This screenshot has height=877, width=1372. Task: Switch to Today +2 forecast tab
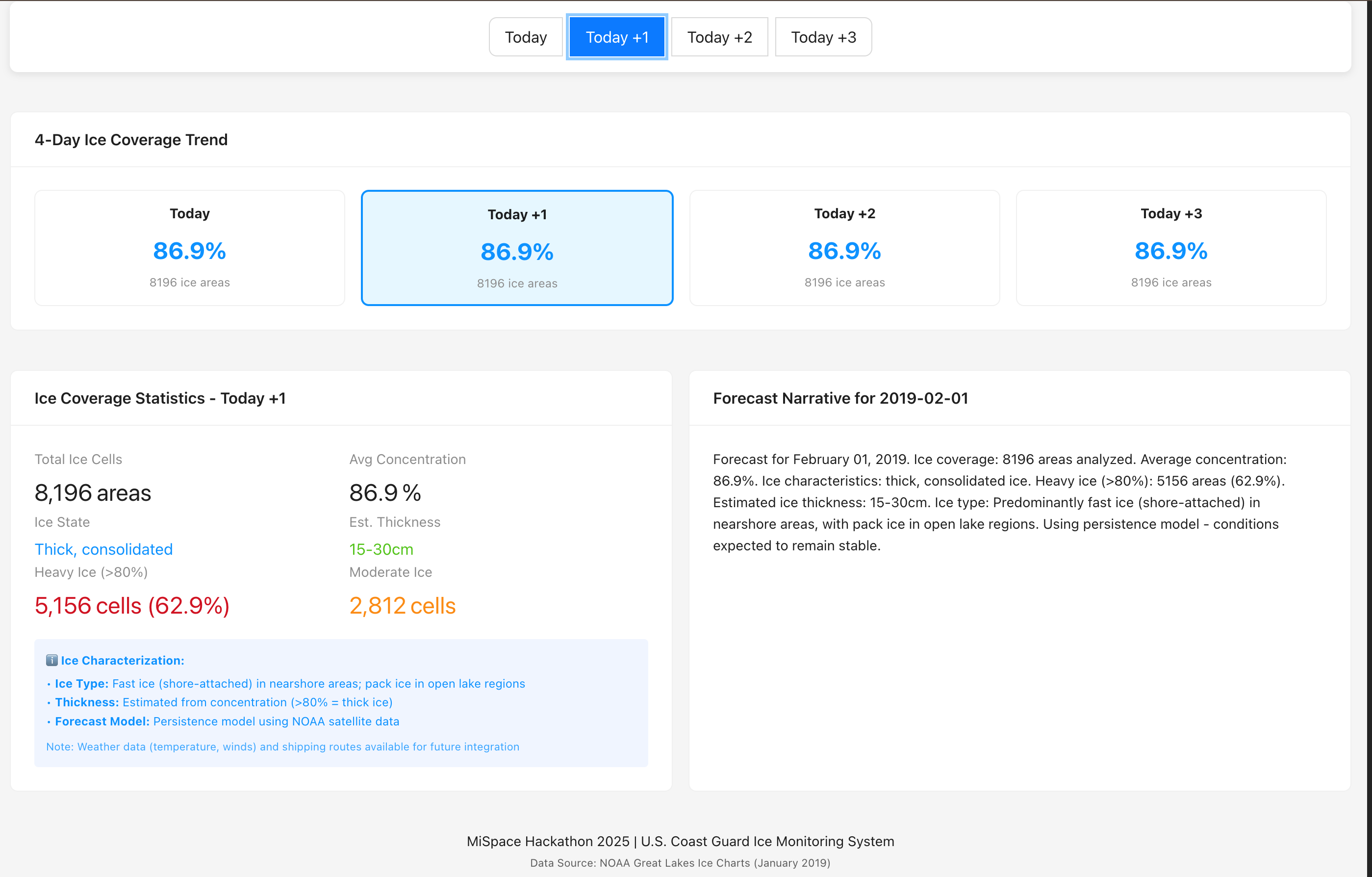719,37
